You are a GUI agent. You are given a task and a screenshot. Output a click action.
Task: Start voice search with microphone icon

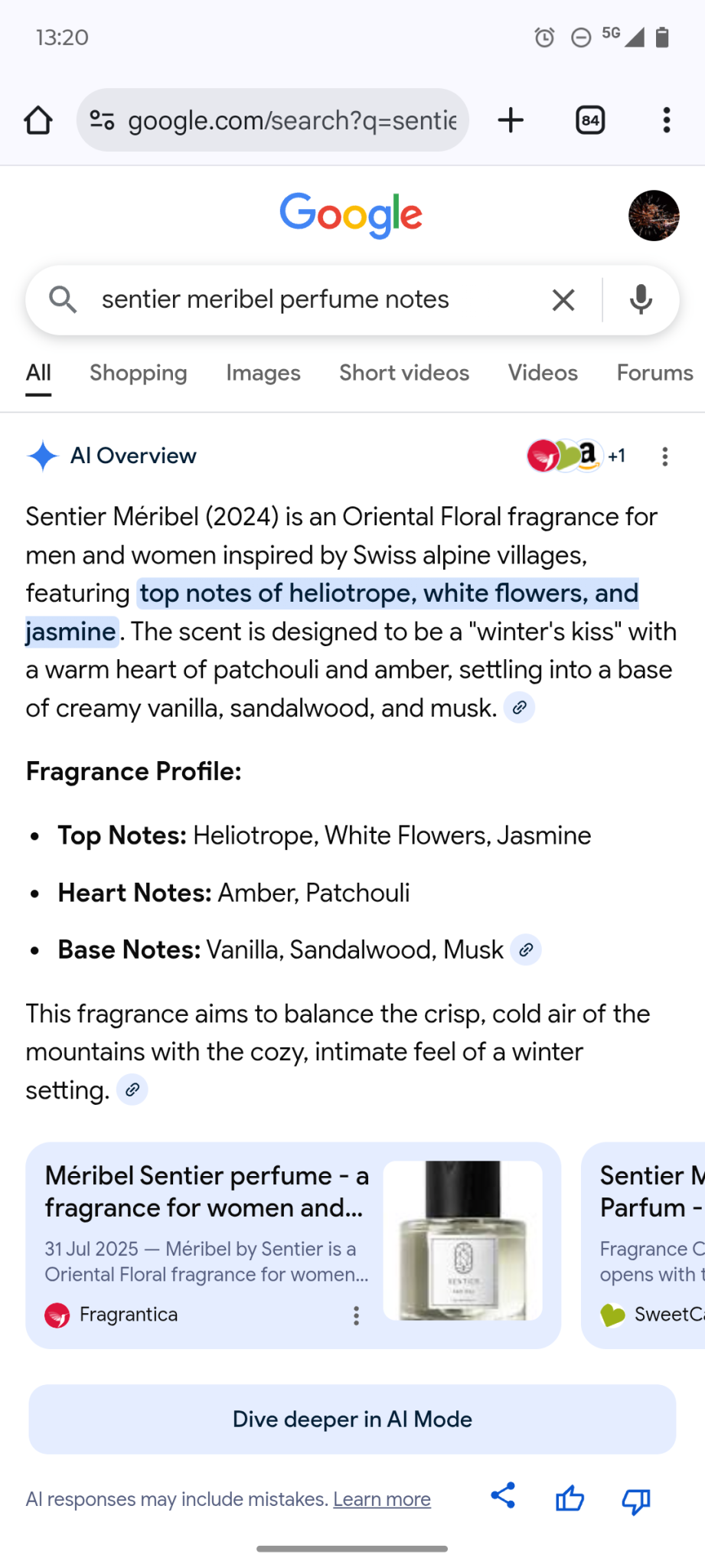tap(641, 300)
